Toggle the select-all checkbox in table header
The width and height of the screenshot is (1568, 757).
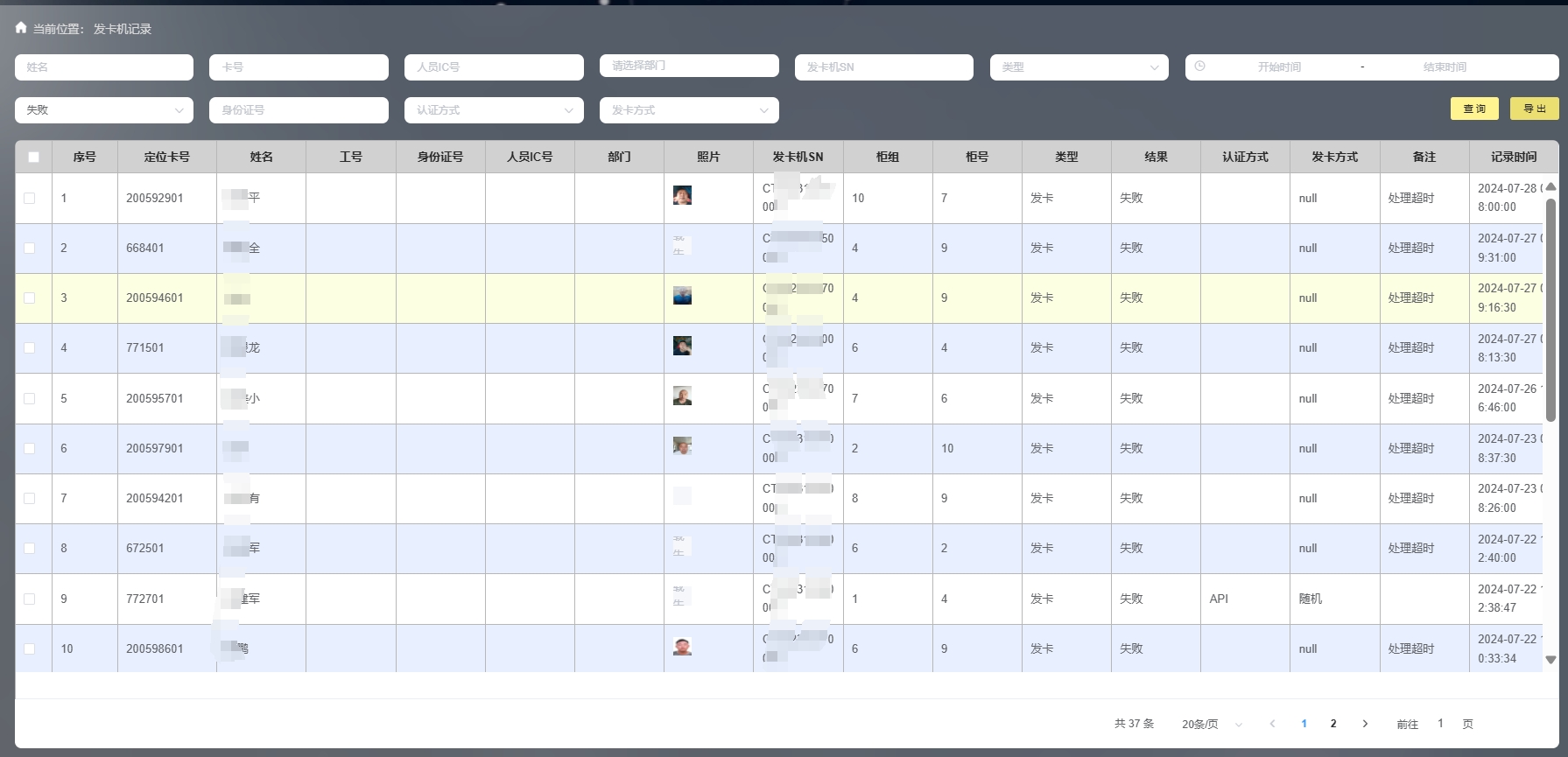click(x=33, y=158)
